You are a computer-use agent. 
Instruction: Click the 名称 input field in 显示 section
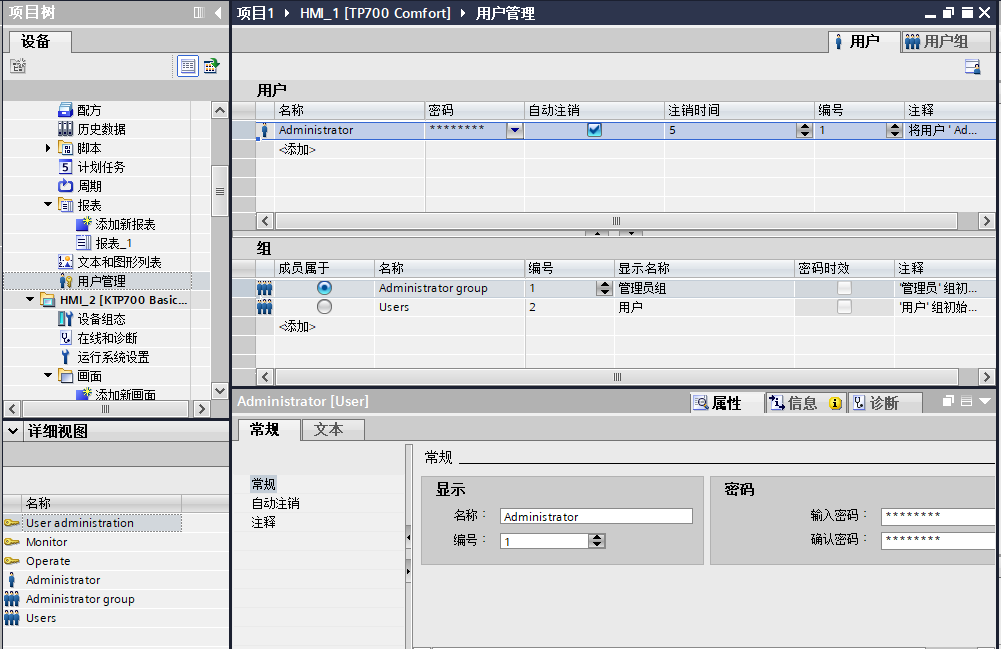click(x=596, y=516)
